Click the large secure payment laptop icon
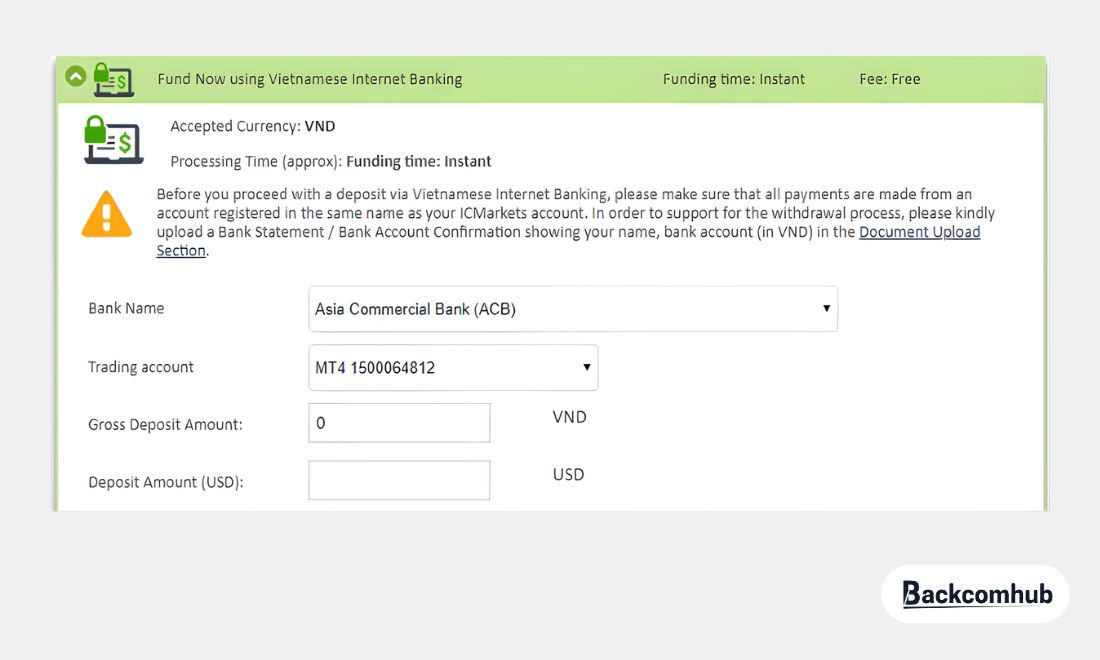The height and width of the screenshot is (660, 1100). click(114, 140)
